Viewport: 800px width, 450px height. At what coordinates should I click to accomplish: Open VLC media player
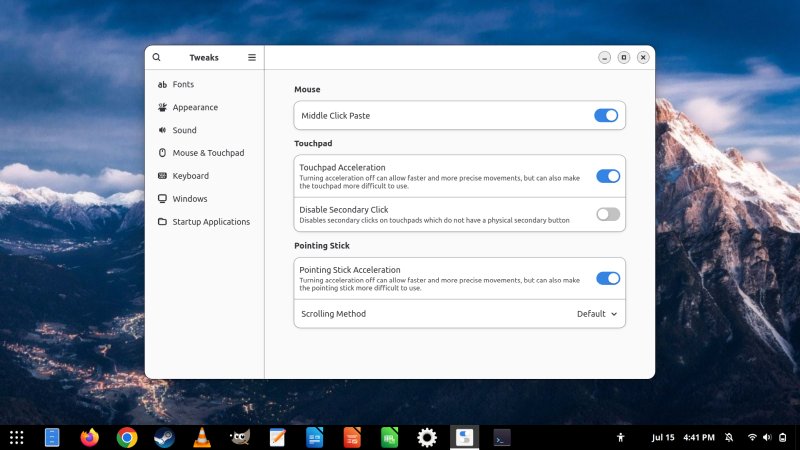click(x=202, y=437)
